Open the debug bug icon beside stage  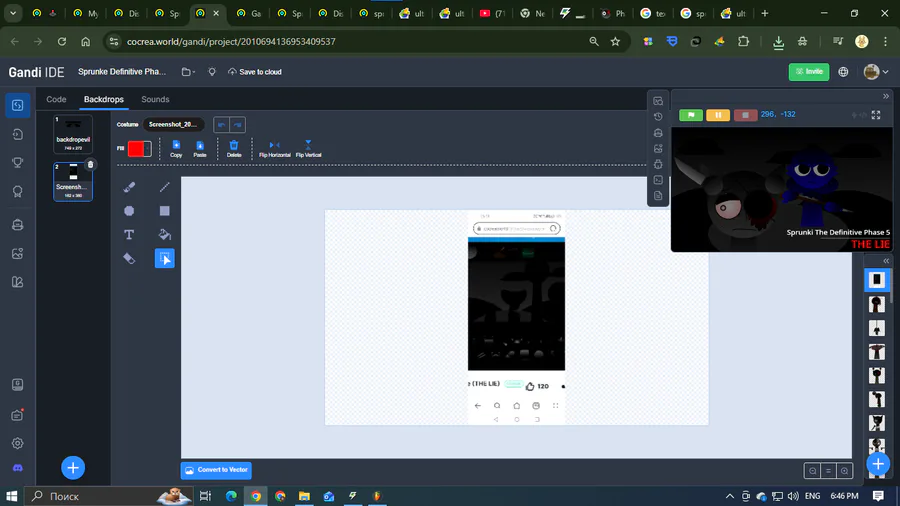(x=658, y=164)
